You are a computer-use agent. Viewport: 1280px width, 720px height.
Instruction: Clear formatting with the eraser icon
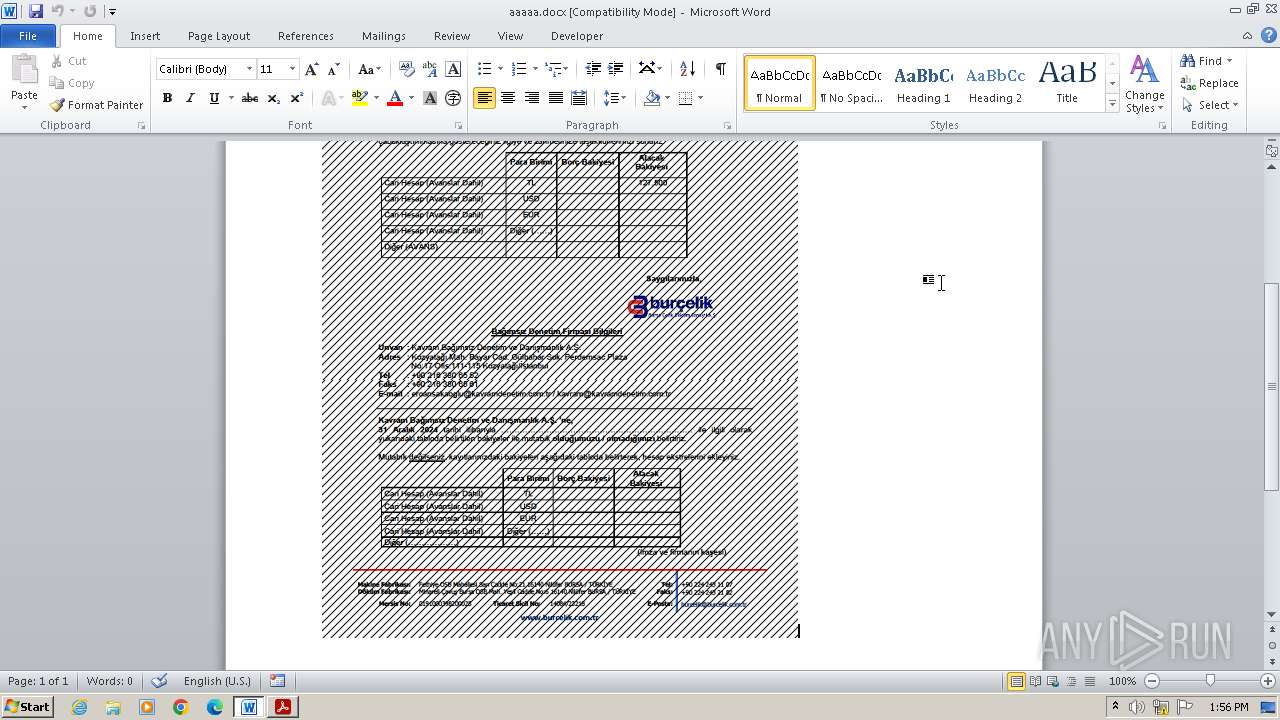click(x=407, y=69)
